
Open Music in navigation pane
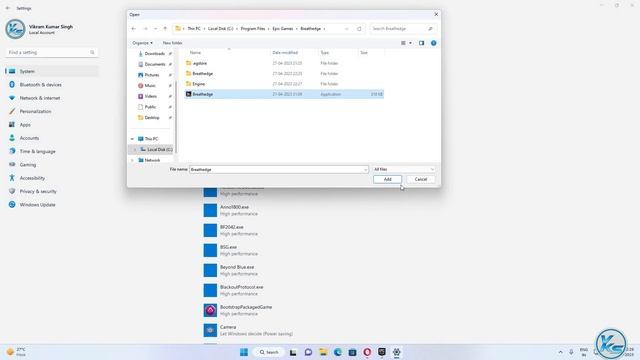click(x=150, y=85)
